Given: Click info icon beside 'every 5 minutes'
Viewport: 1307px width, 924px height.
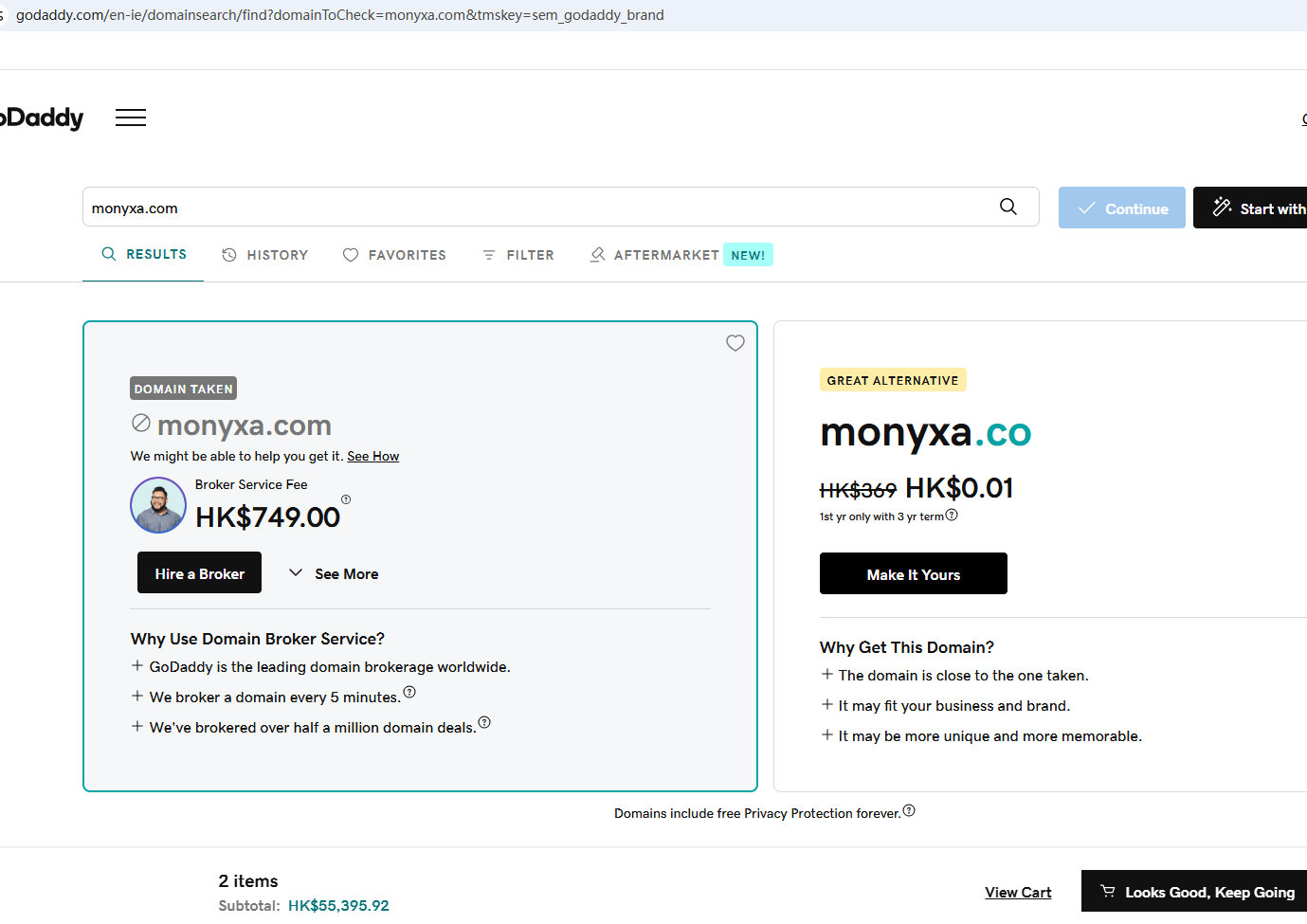Looking at the screenshot, I should pyautogui.click(x=409, y=692).
